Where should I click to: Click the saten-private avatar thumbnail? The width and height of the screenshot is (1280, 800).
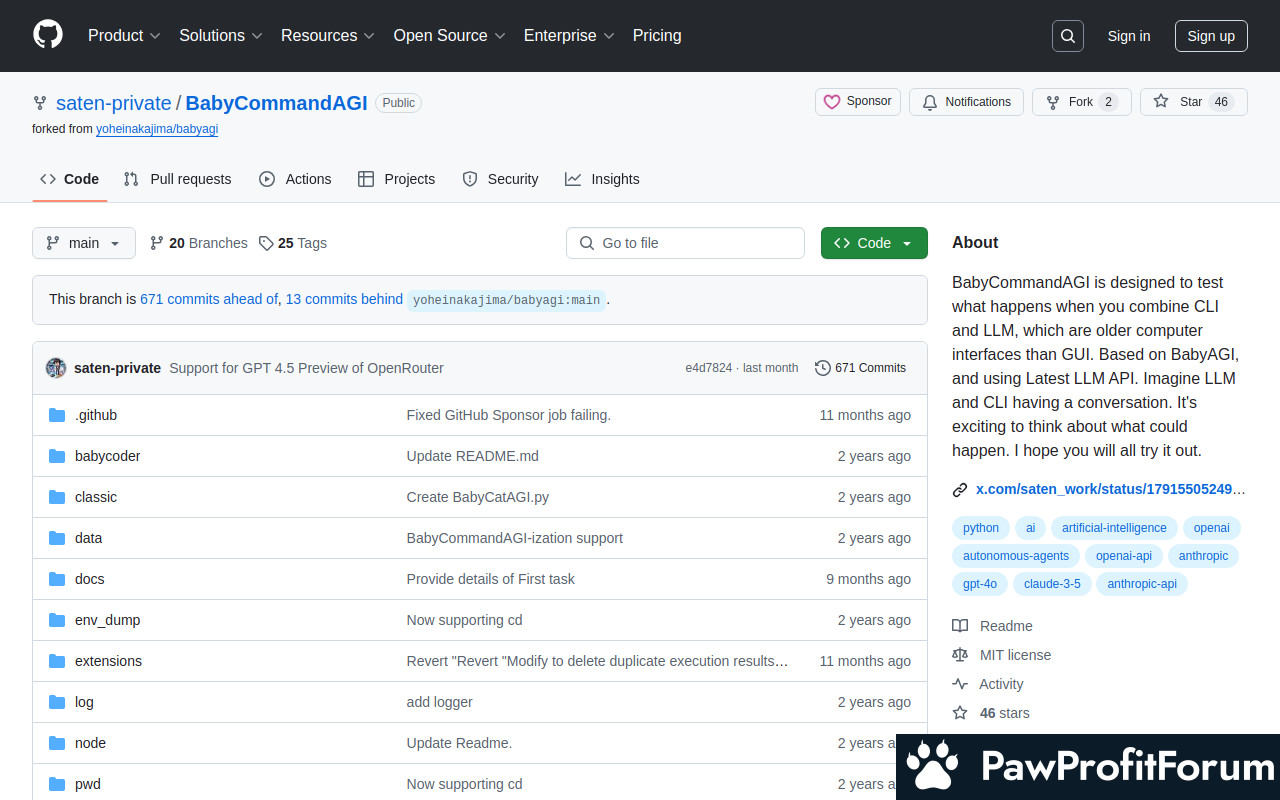(x=56, y=368)
